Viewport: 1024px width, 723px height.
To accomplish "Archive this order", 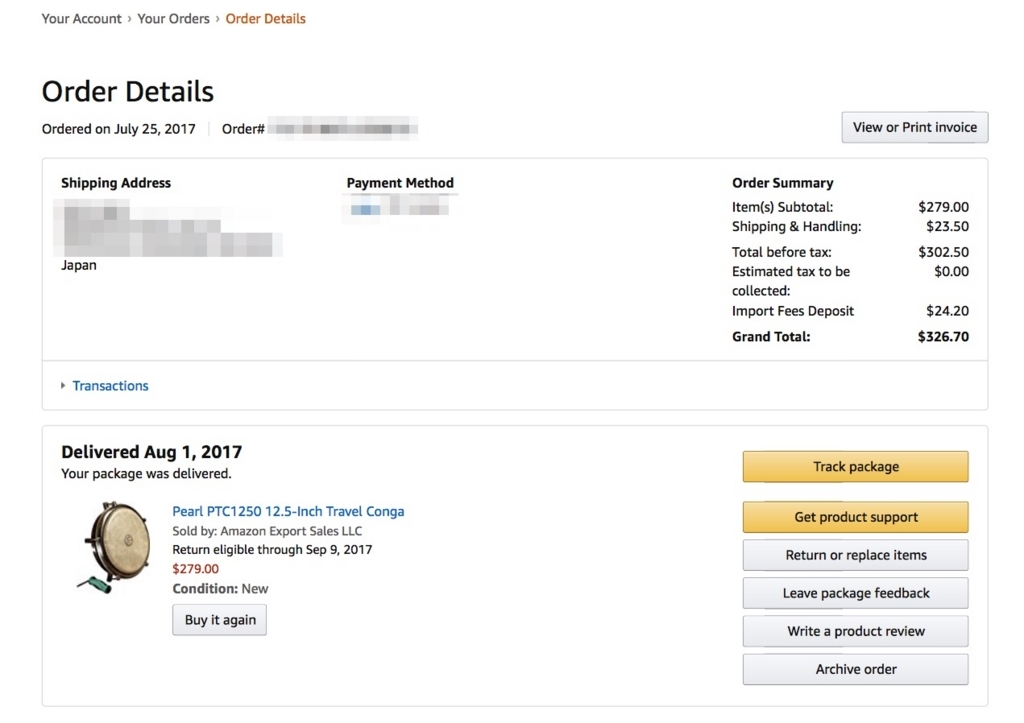I will tap(856, 669).
